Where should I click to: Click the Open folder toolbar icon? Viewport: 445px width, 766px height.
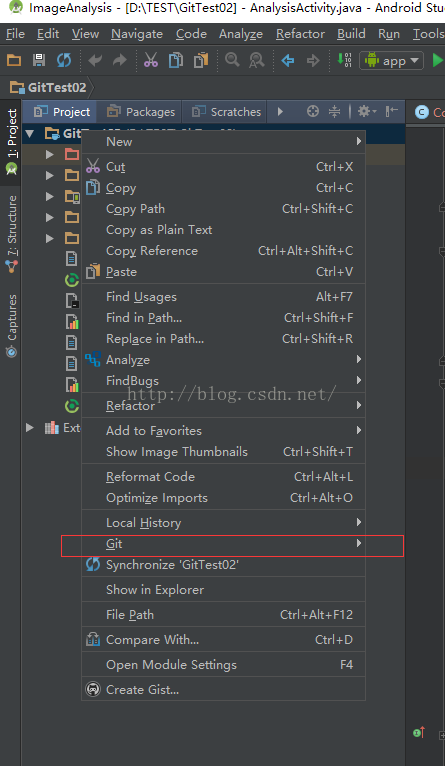14,60
